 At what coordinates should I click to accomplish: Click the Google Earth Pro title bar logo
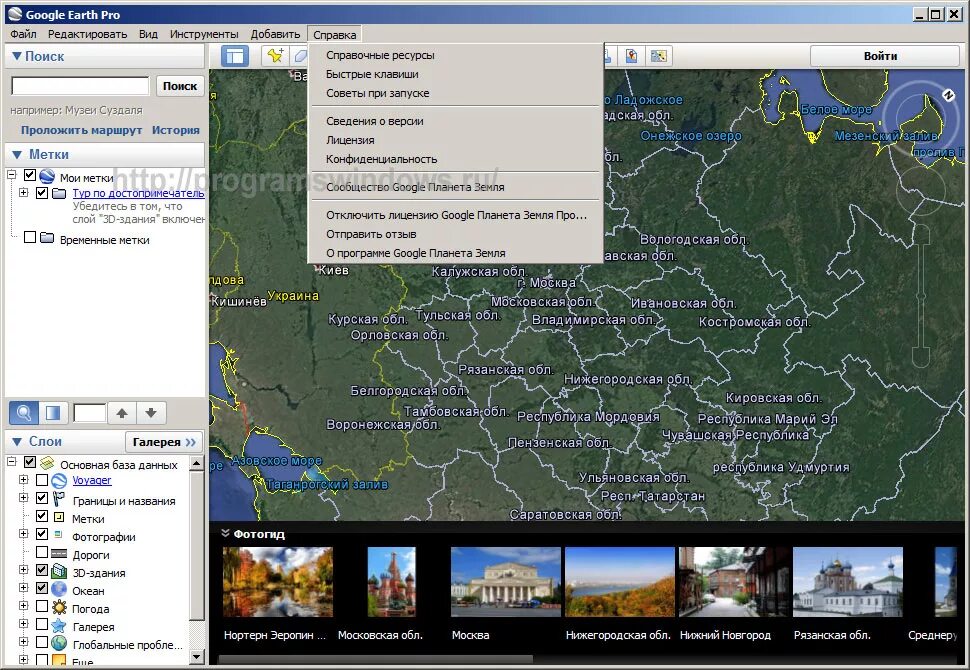click(14, 14)
